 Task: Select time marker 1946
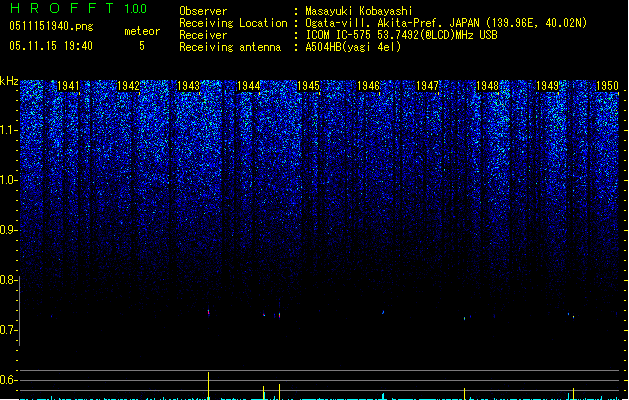368,86
